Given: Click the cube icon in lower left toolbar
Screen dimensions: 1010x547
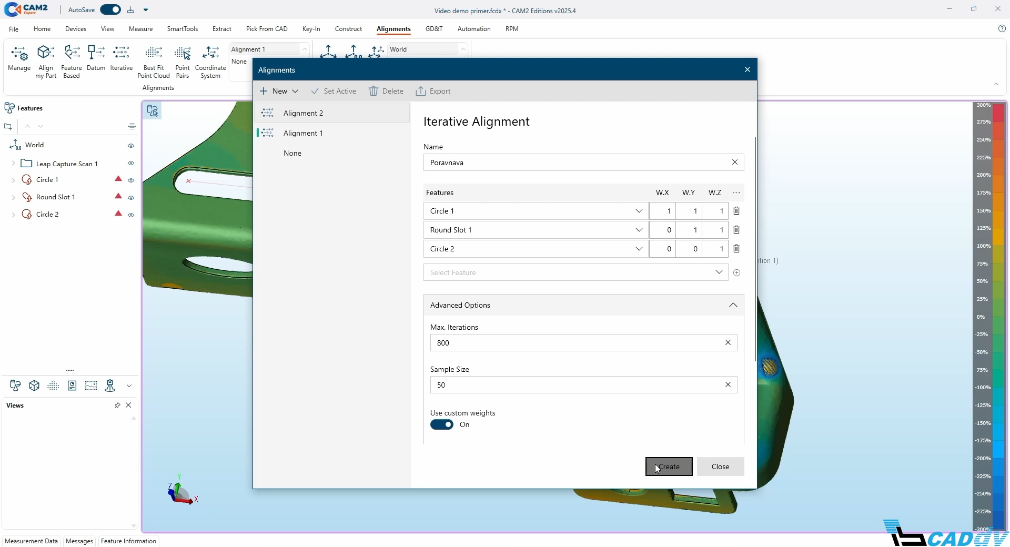Looking at the screenshot, I should click(34, 385).
